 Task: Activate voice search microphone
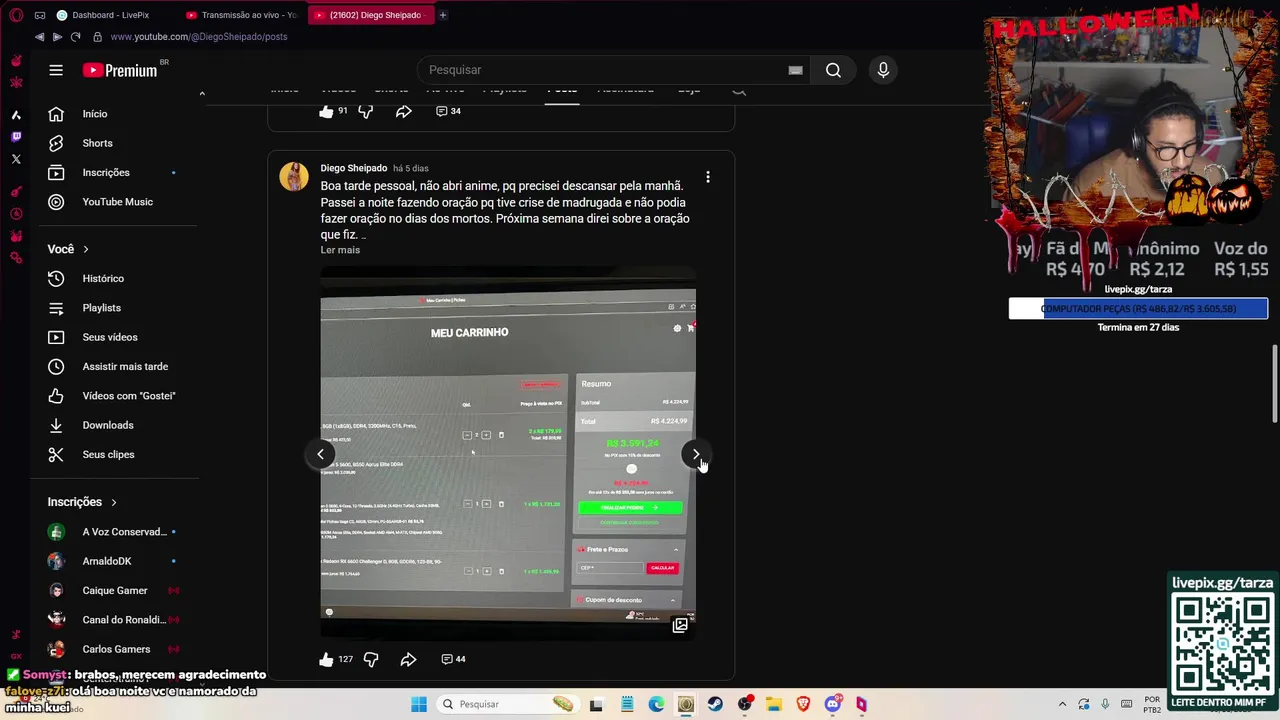(883, 70)
